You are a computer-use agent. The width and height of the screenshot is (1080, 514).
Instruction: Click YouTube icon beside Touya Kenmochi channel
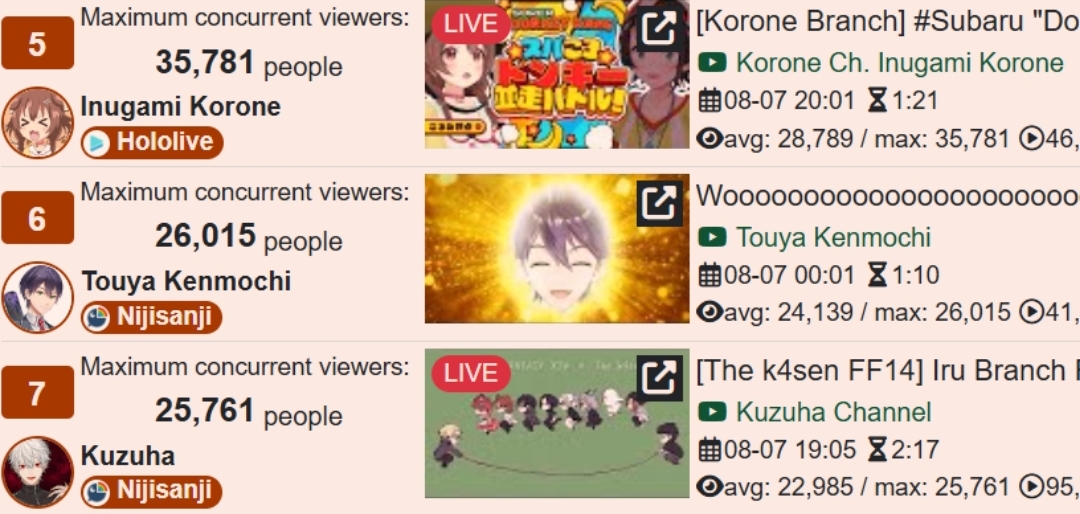tap(712, 238)
